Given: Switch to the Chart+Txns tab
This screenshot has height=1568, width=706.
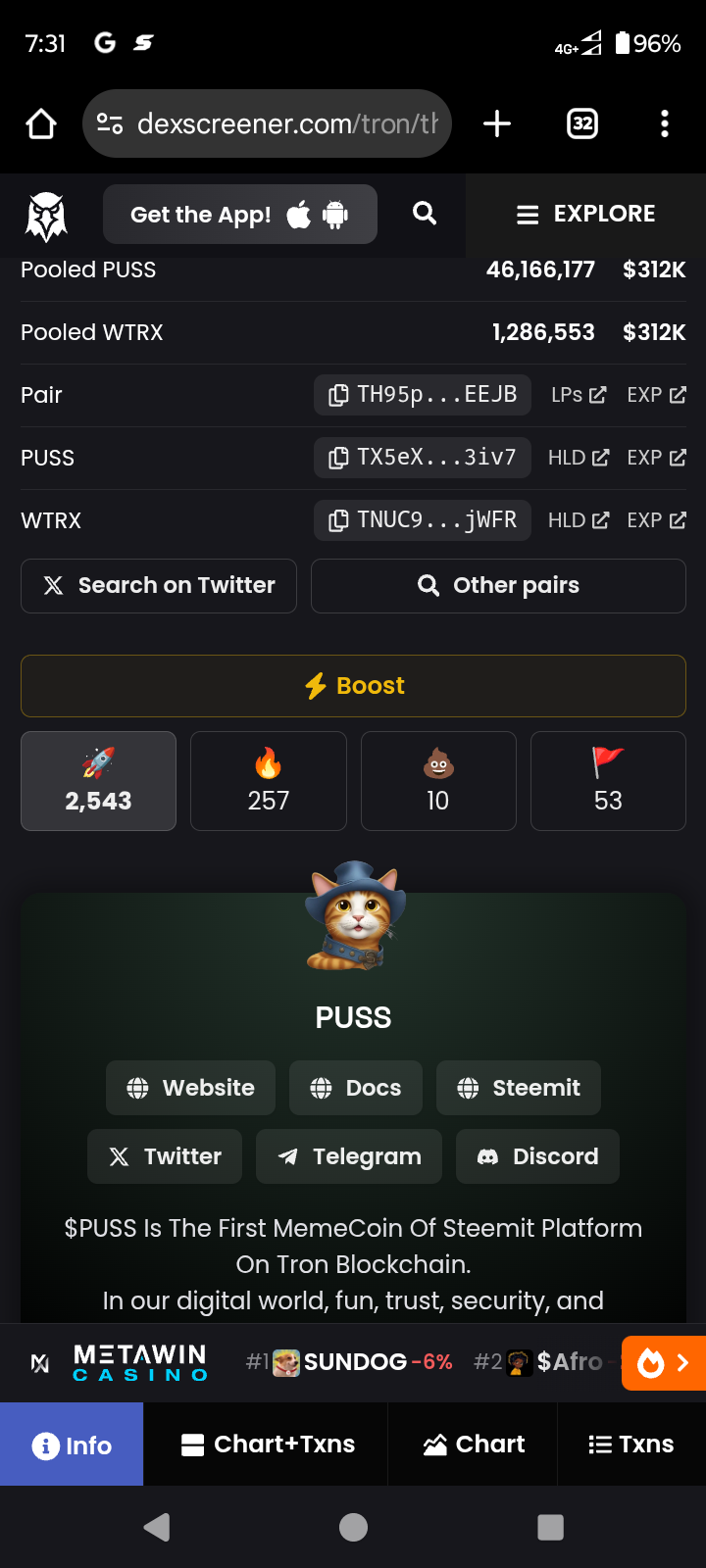Looking at the screenshot, I should click(x=266, y=1445).
